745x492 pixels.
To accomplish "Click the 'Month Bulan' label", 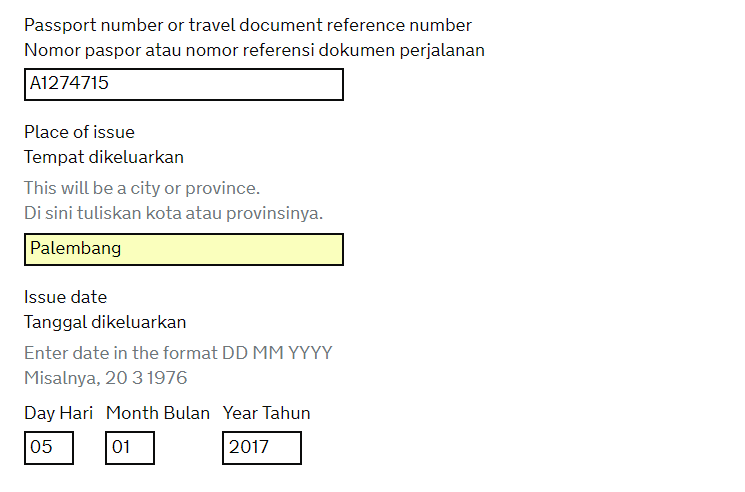I will pos(158,413).
